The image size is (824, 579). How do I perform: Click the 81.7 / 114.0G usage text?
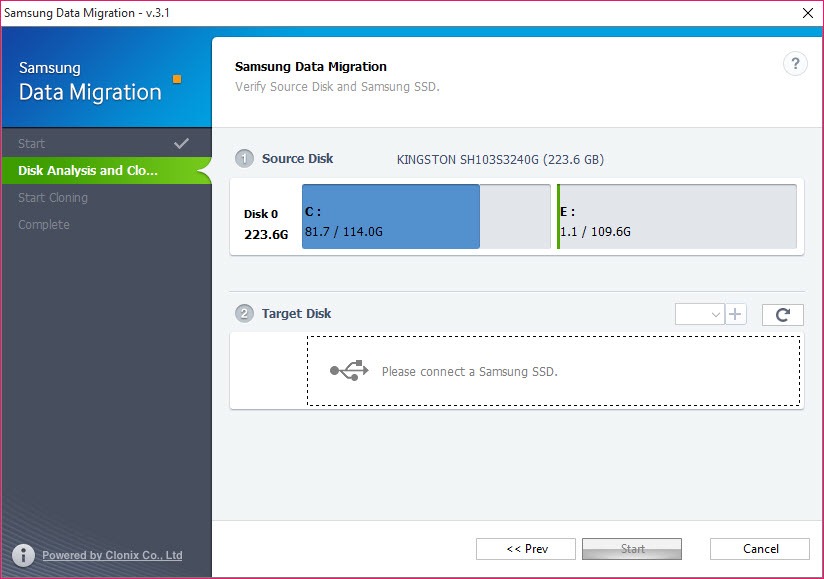pyautogui.click(x=344, y=232)
